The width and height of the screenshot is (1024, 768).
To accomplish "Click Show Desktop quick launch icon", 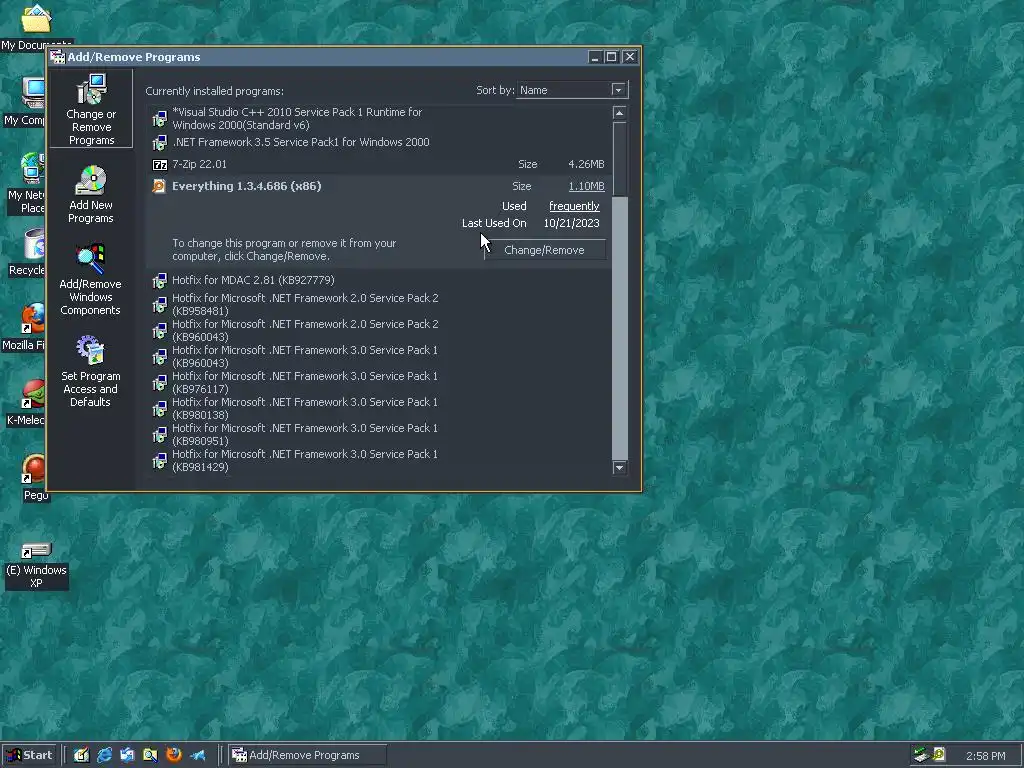I will coord(81,755).
